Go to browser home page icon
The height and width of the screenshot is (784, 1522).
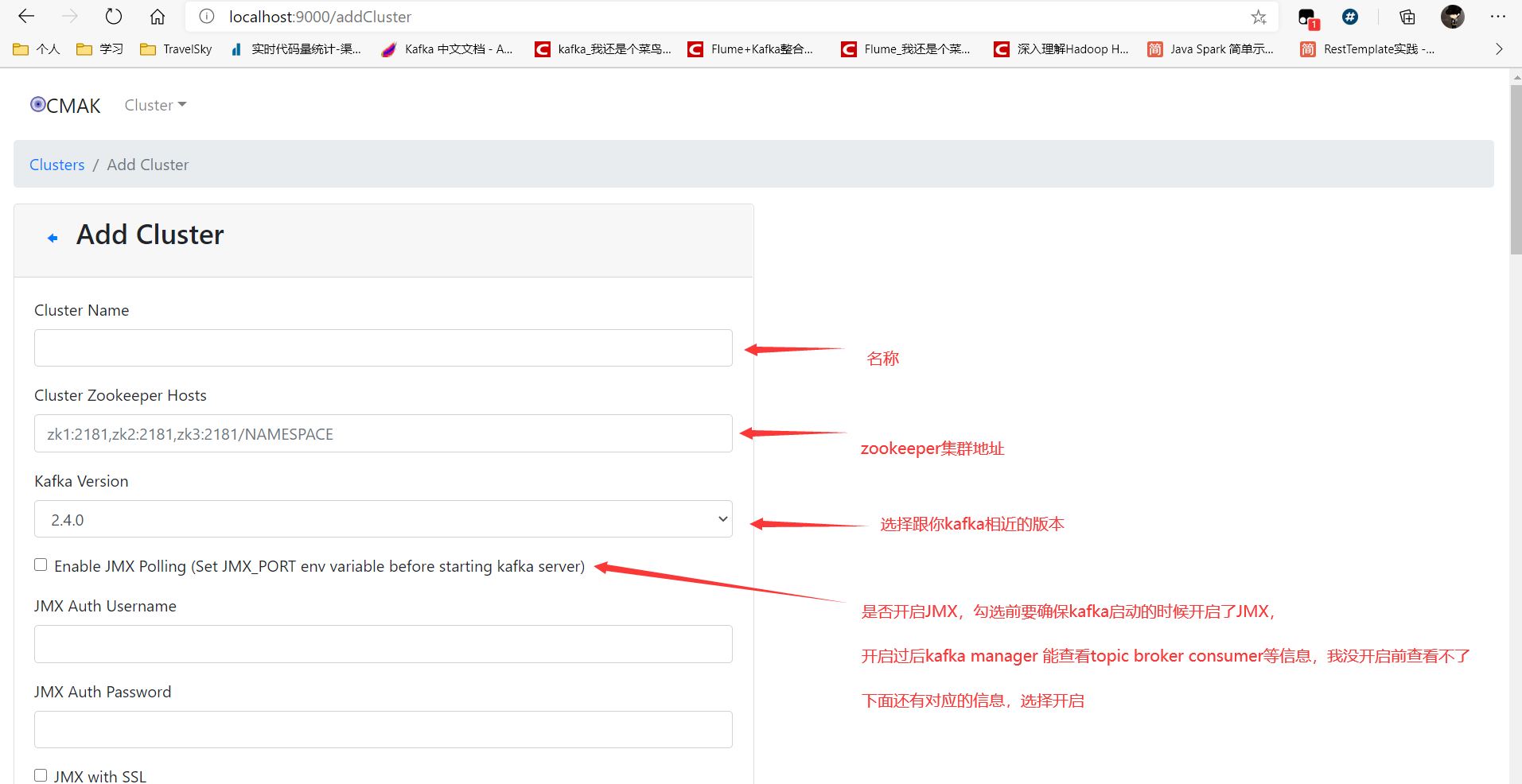click(158, 17)
